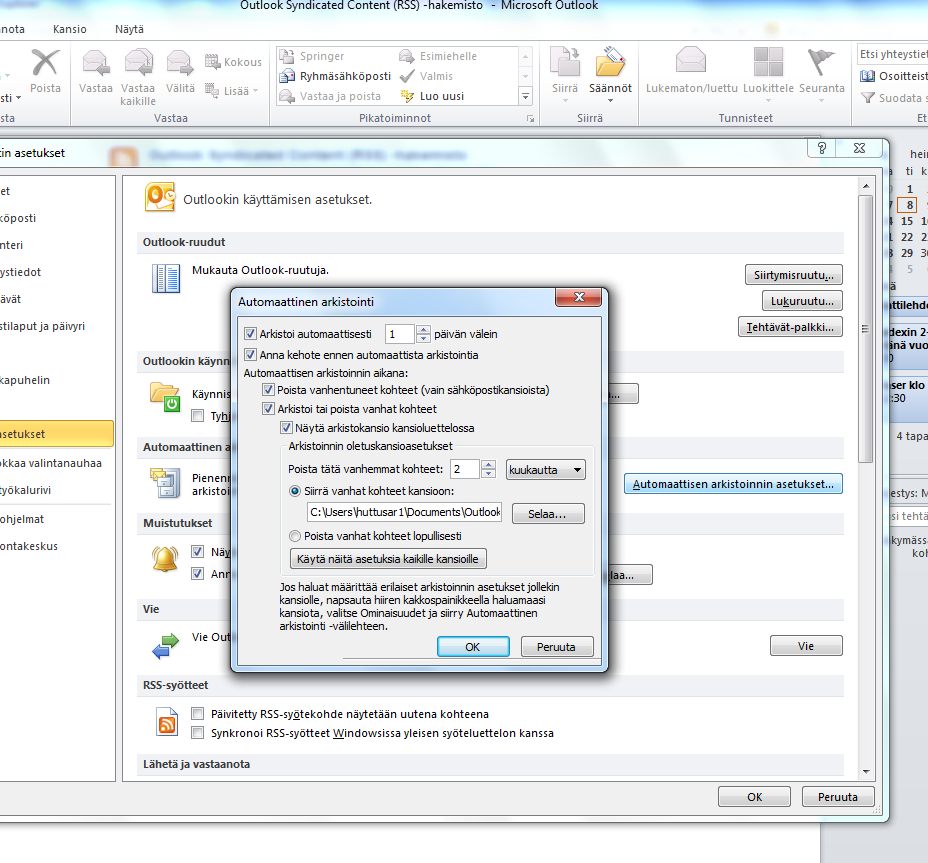Click the Seuranta flag icon
This screenshot has width=928, height=863.
(x=821, y=62)
